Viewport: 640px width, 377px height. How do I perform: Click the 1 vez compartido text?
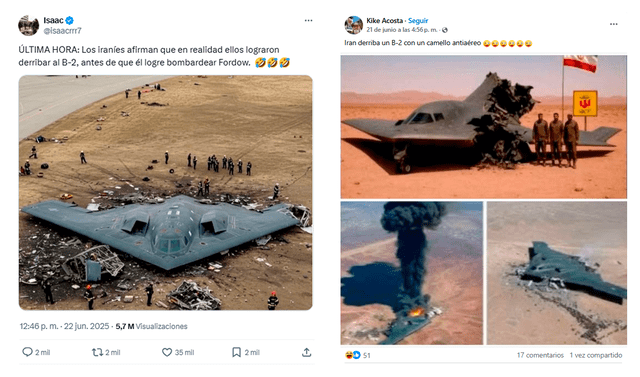596,355
